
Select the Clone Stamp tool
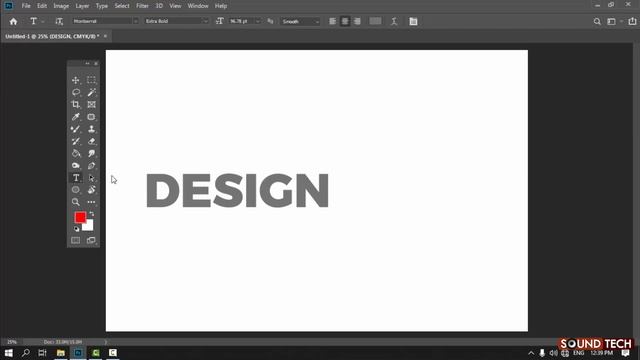(91, 129)
